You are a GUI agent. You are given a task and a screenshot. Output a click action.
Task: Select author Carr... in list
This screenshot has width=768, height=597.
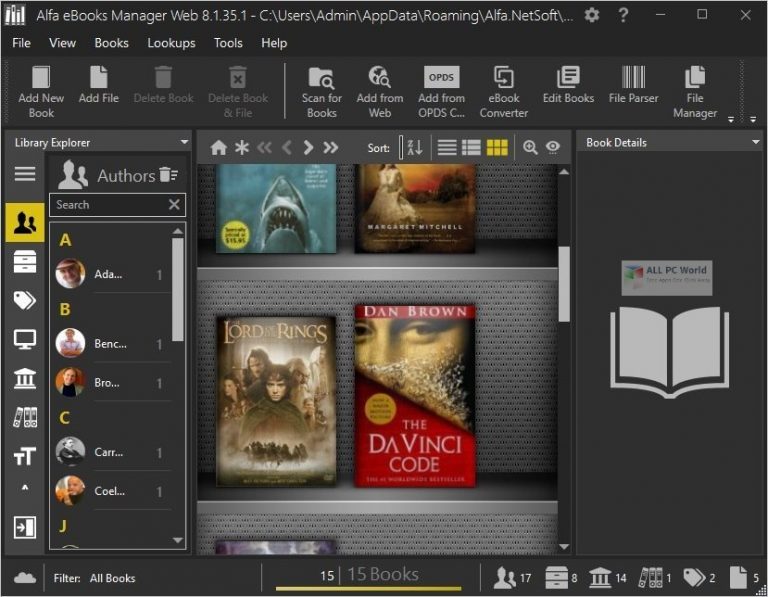111,452
